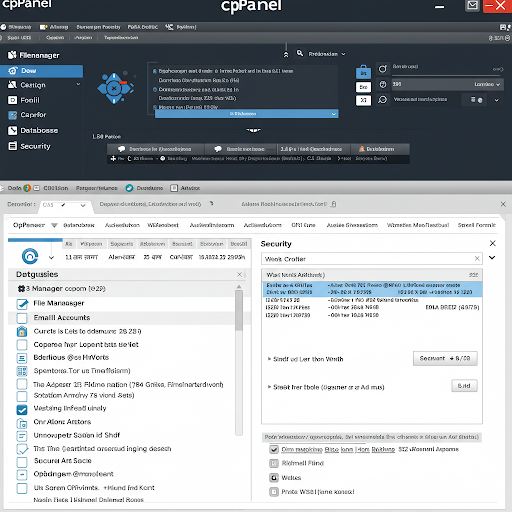The image size is (512, 512).
Task: Click the mail envelope icon in the title bar
Action: click(472, 6)
